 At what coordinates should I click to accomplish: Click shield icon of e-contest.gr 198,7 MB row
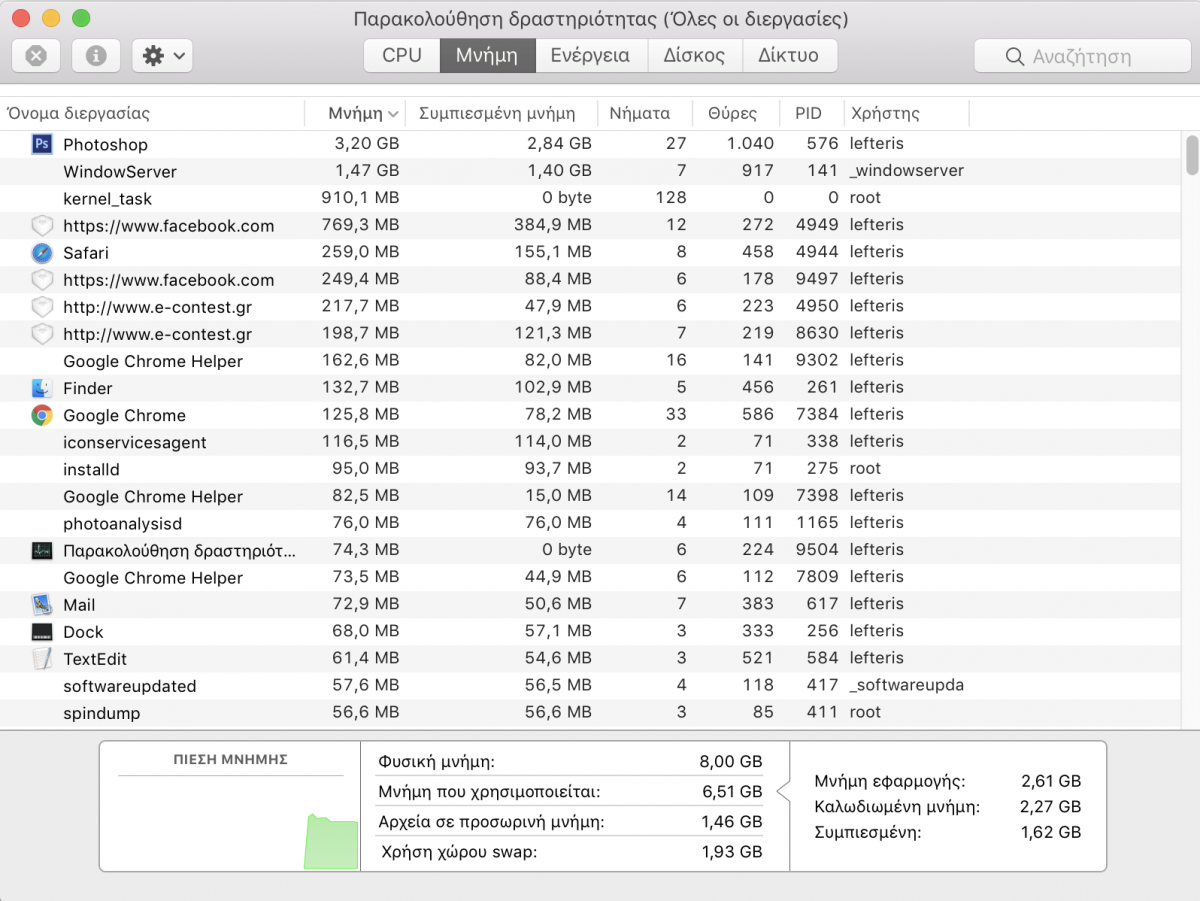click(42, 333)
